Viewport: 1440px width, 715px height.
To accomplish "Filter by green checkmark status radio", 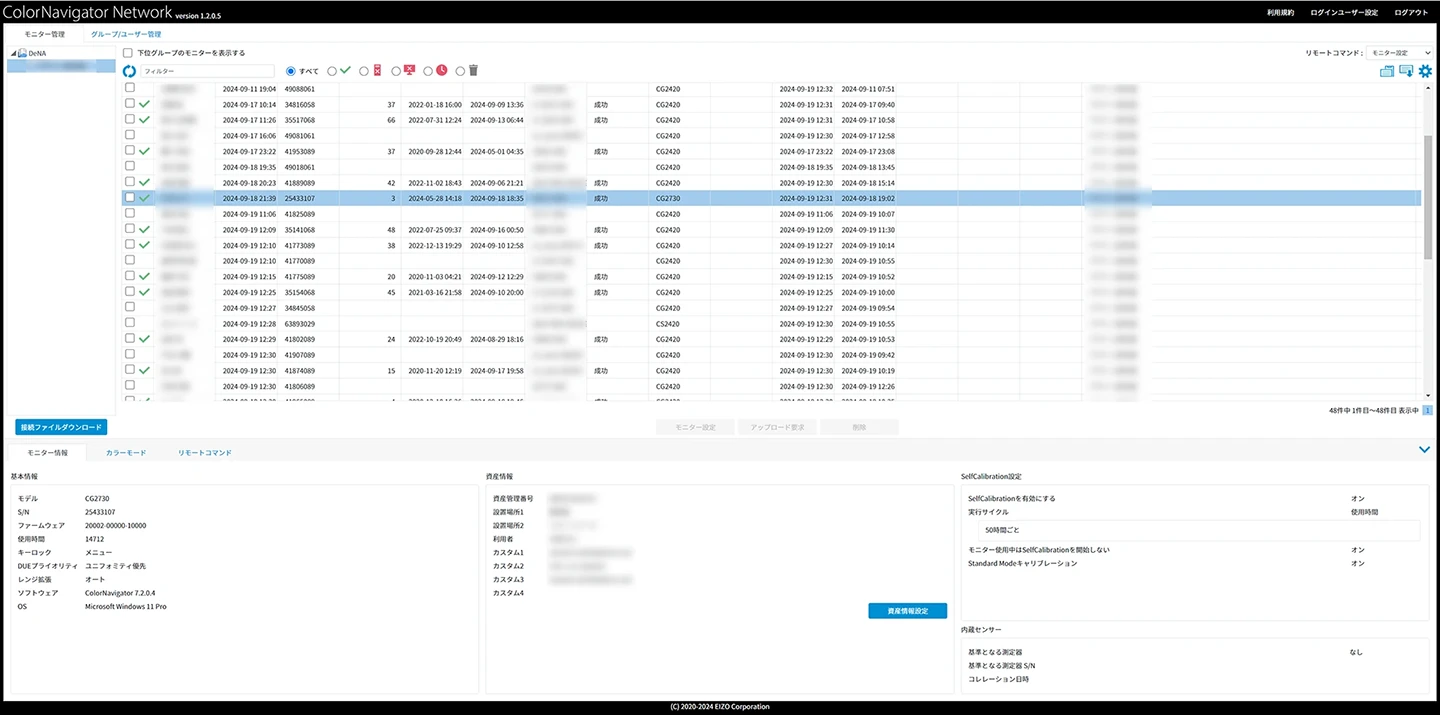I will point(332,71).
